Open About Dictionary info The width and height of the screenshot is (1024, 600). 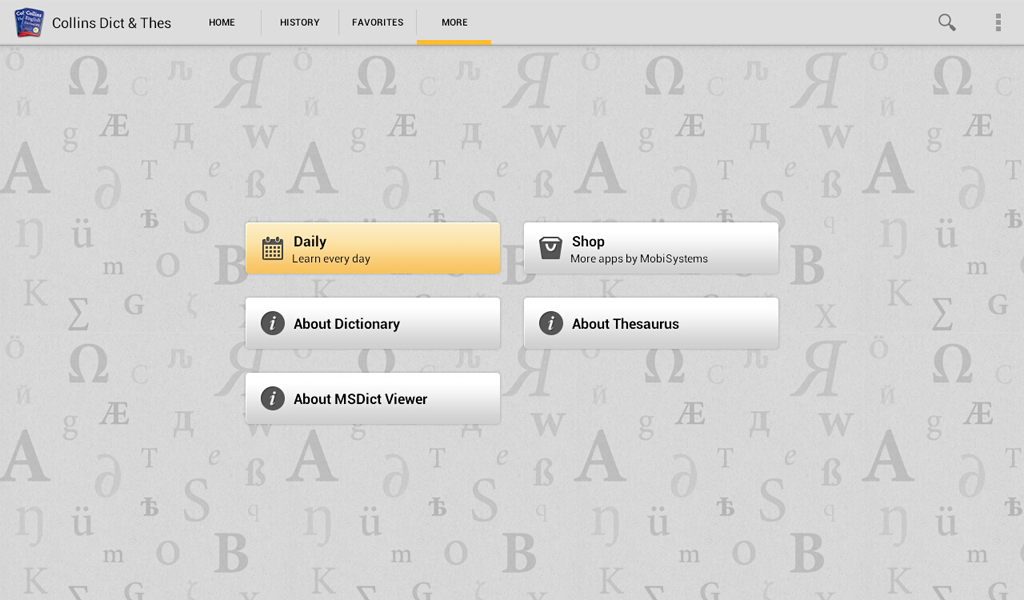[373, 323]
